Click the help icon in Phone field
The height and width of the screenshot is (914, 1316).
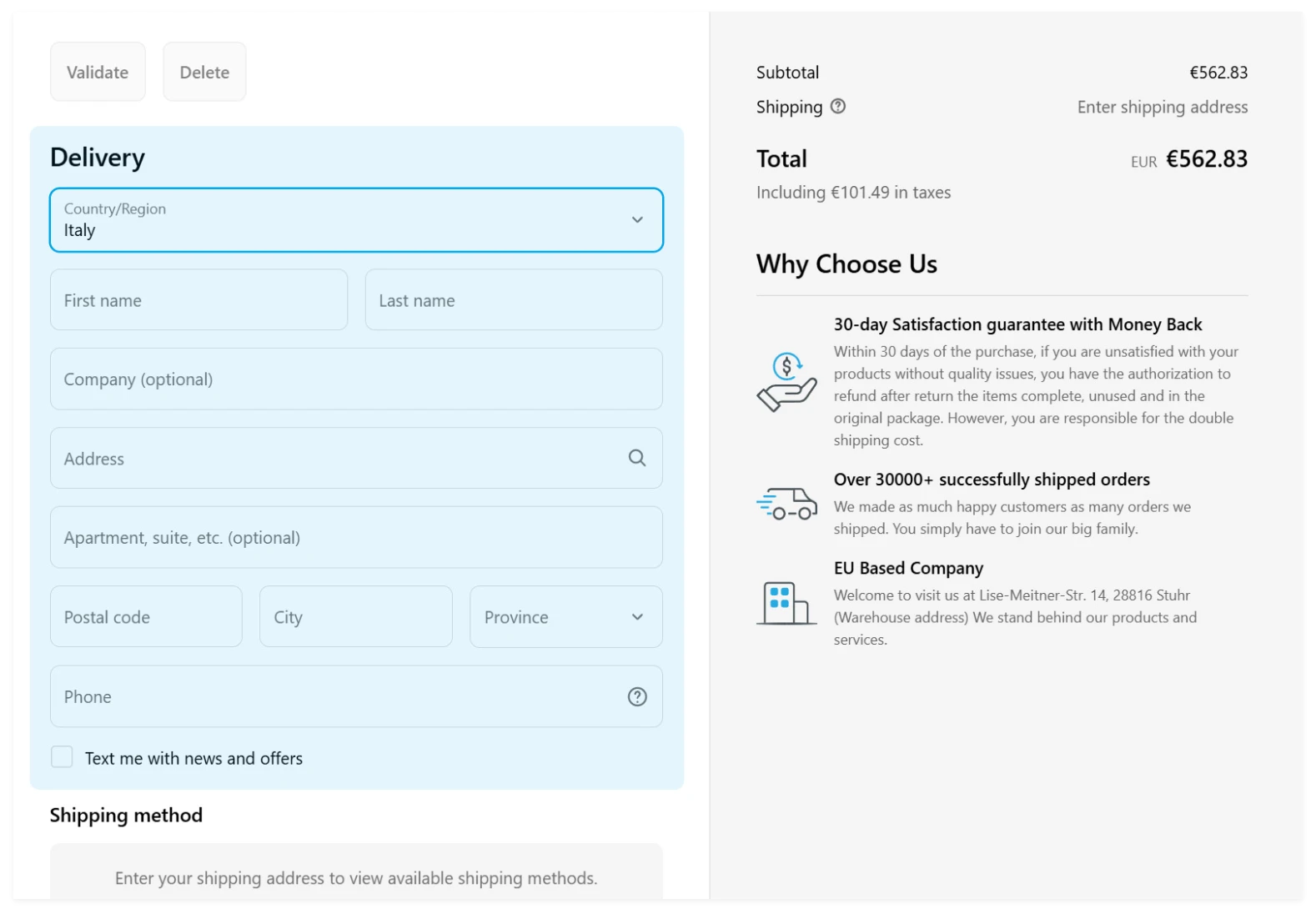(x=636, y=696)
